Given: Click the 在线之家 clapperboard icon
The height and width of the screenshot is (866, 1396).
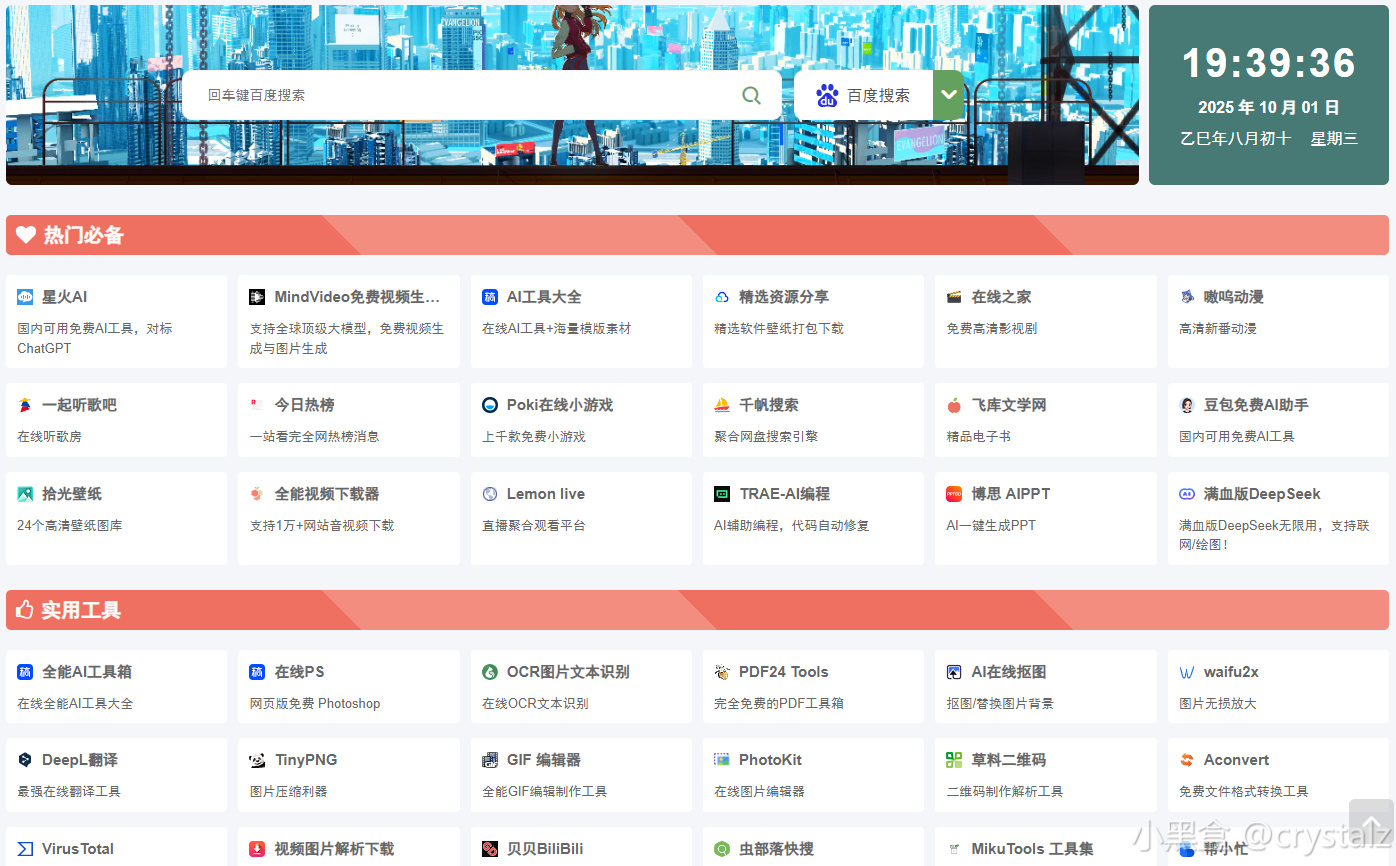Looking at the screenshot, I should [x=954, y=297].
